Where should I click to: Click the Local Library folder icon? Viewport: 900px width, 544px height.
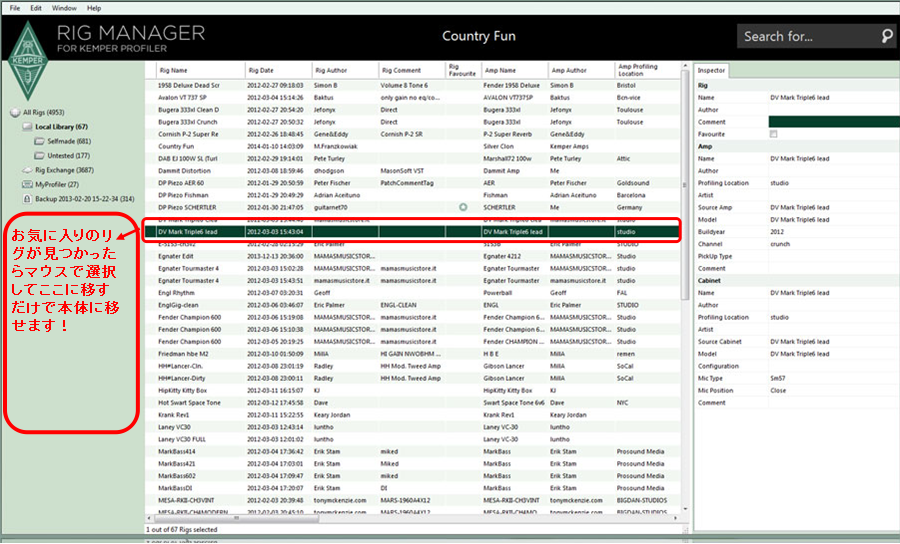click(27, 127)
